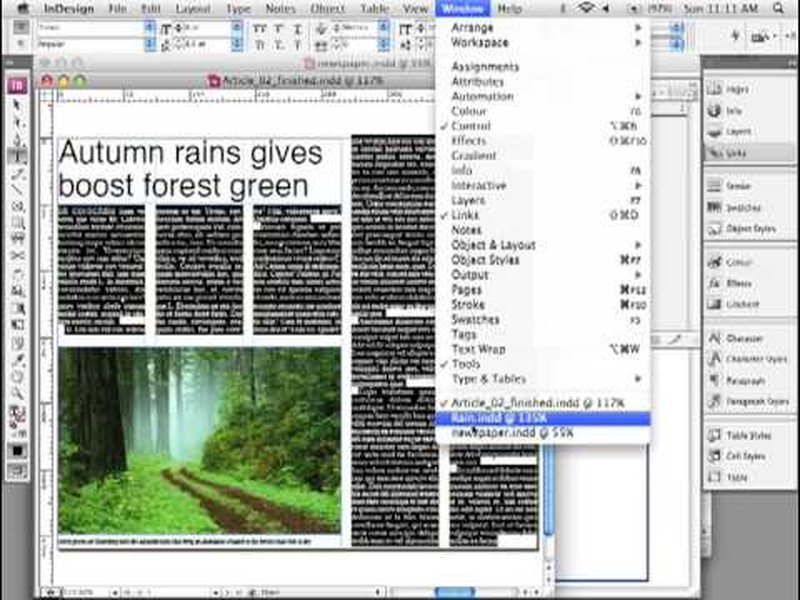
Task: Choose Pages from Window menu
Action: click(541, 289)
